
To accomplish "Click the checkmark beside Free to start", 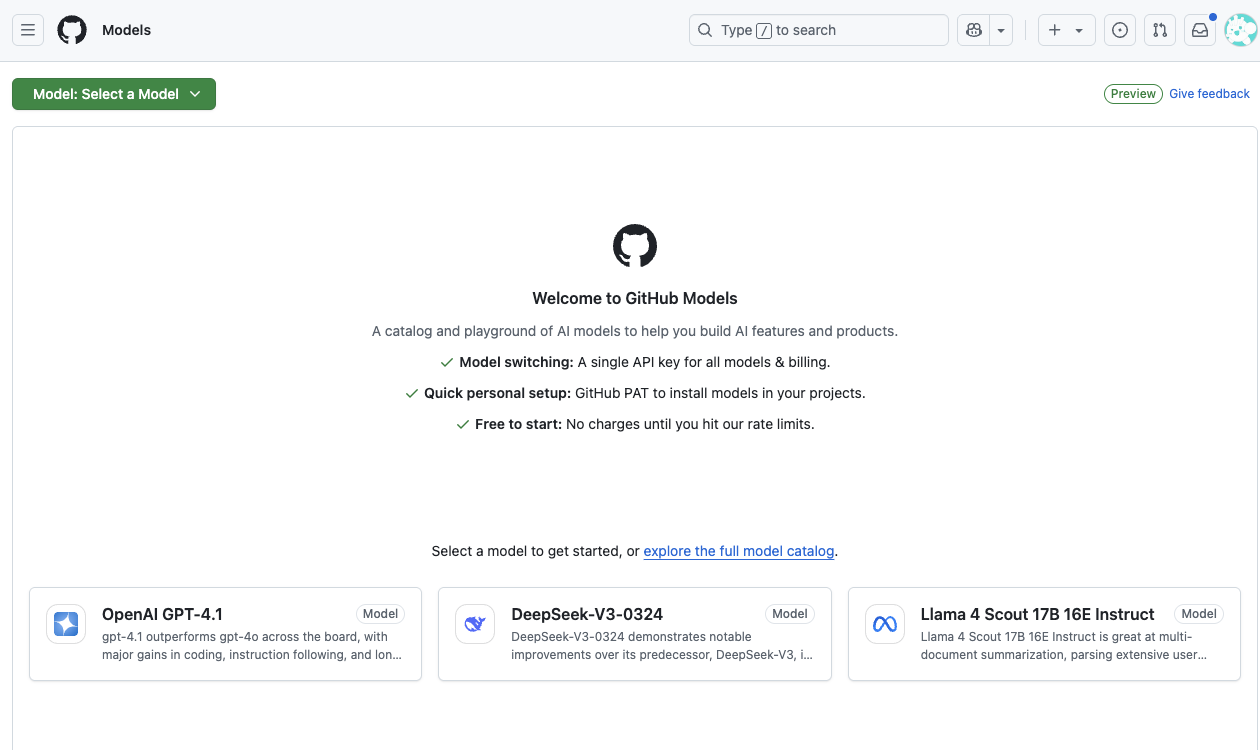I will point(463,424).
